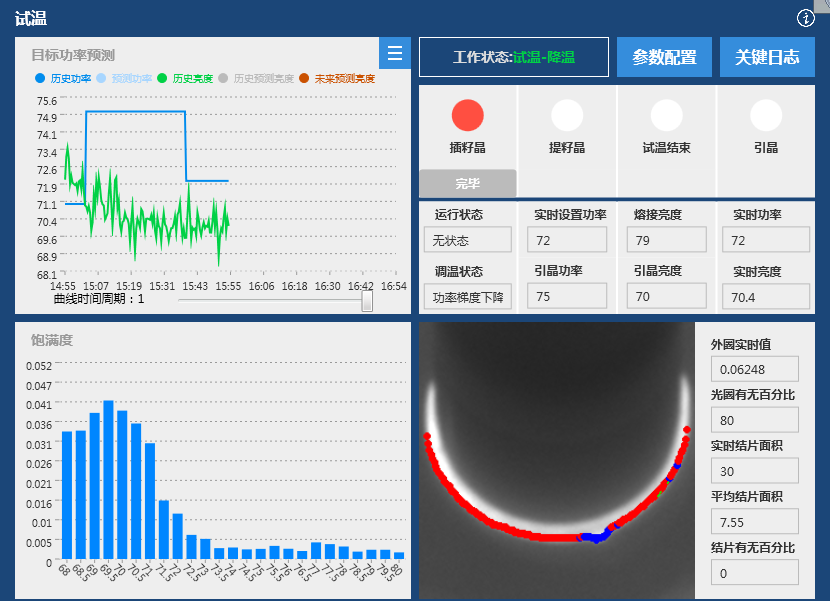This screenshot has height=601, width=830.
Task: Open the chart hamburger menu
Action: pos(395,54)
